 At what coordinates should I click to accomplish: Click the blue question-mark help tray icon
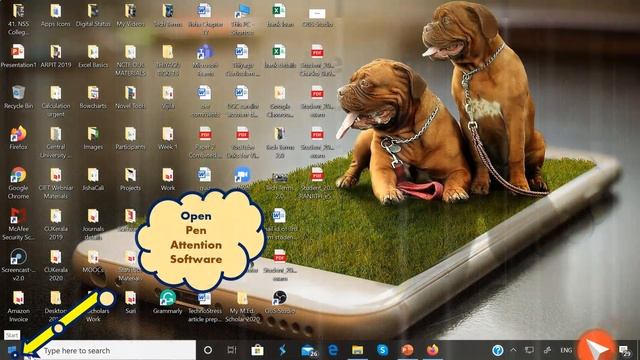coord(498,350)
